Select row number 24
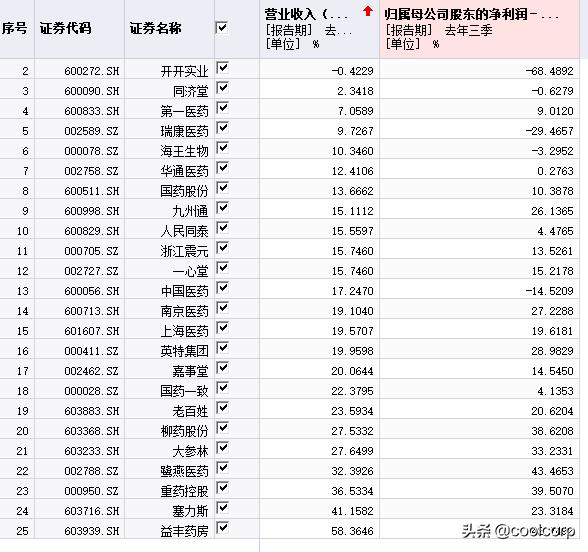Image resolution: width=588 pixels, height=552 pixels. point(22,511)
